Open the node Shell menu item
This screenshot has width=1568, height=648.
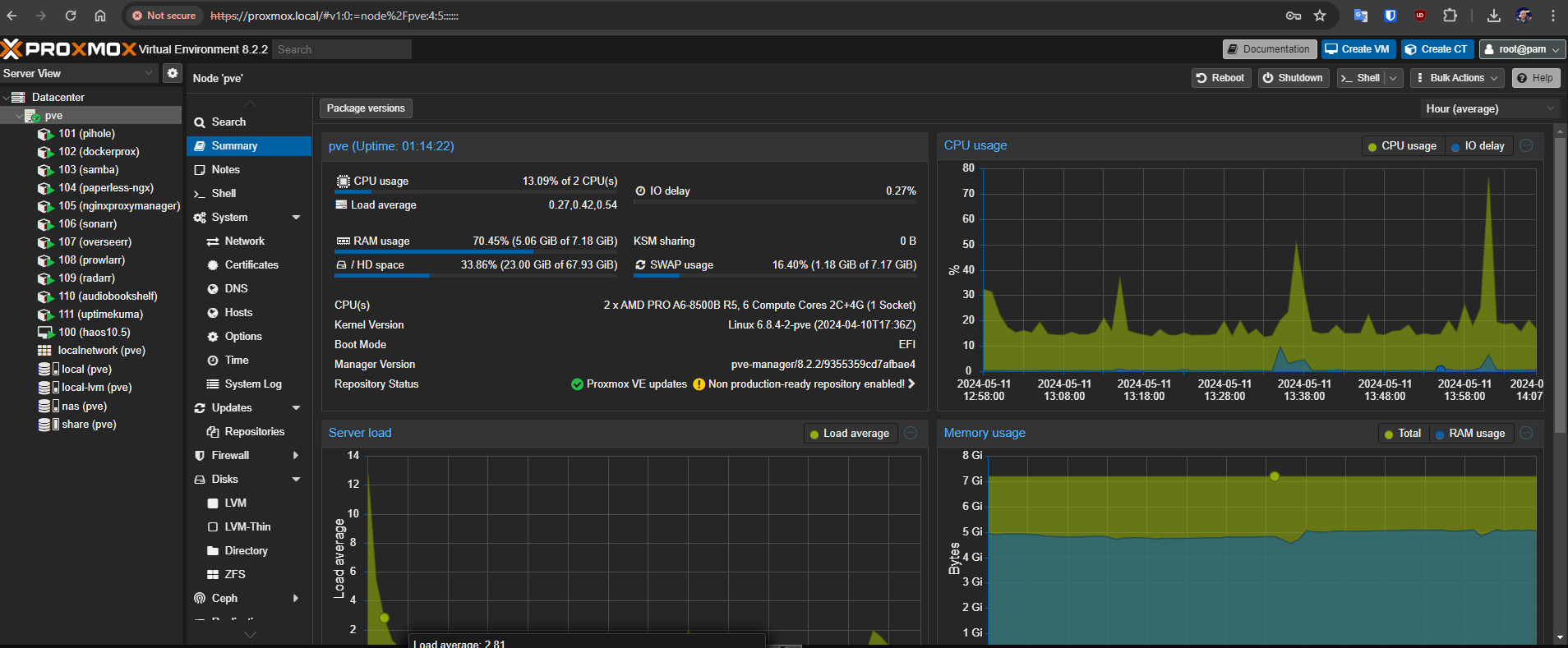point(249,193)
